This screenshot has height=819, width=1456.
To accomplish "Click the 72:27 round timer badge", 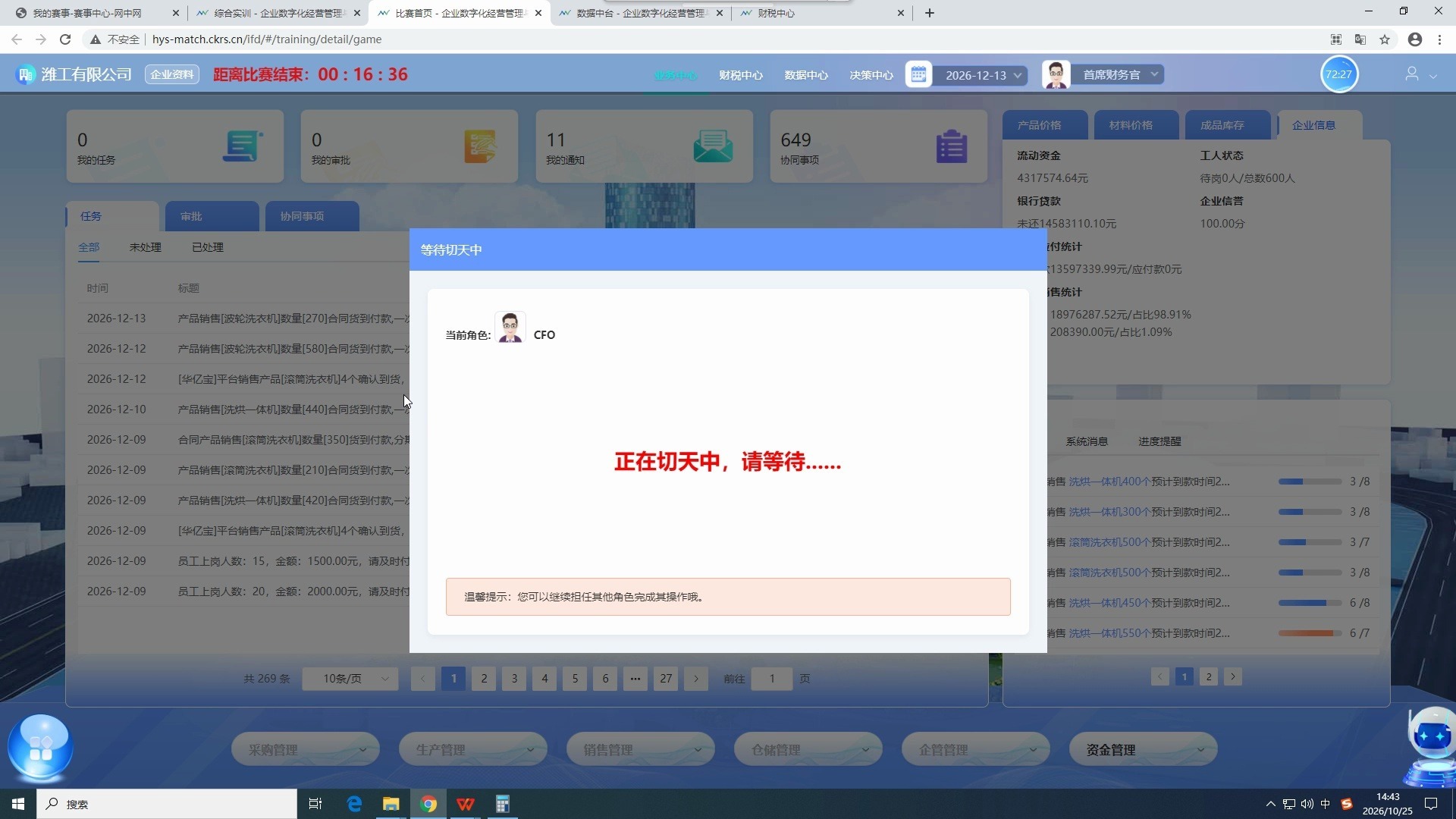I will 1339,74.
